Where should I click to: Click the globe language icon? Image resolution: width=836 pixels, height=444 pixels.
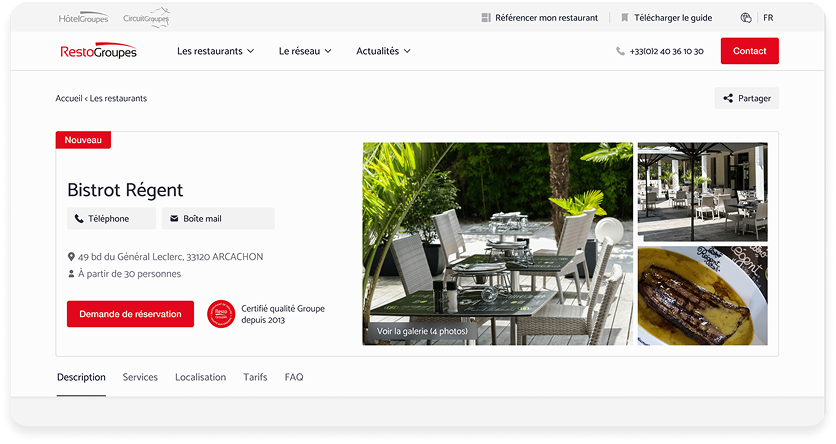(x=746, y=18)
